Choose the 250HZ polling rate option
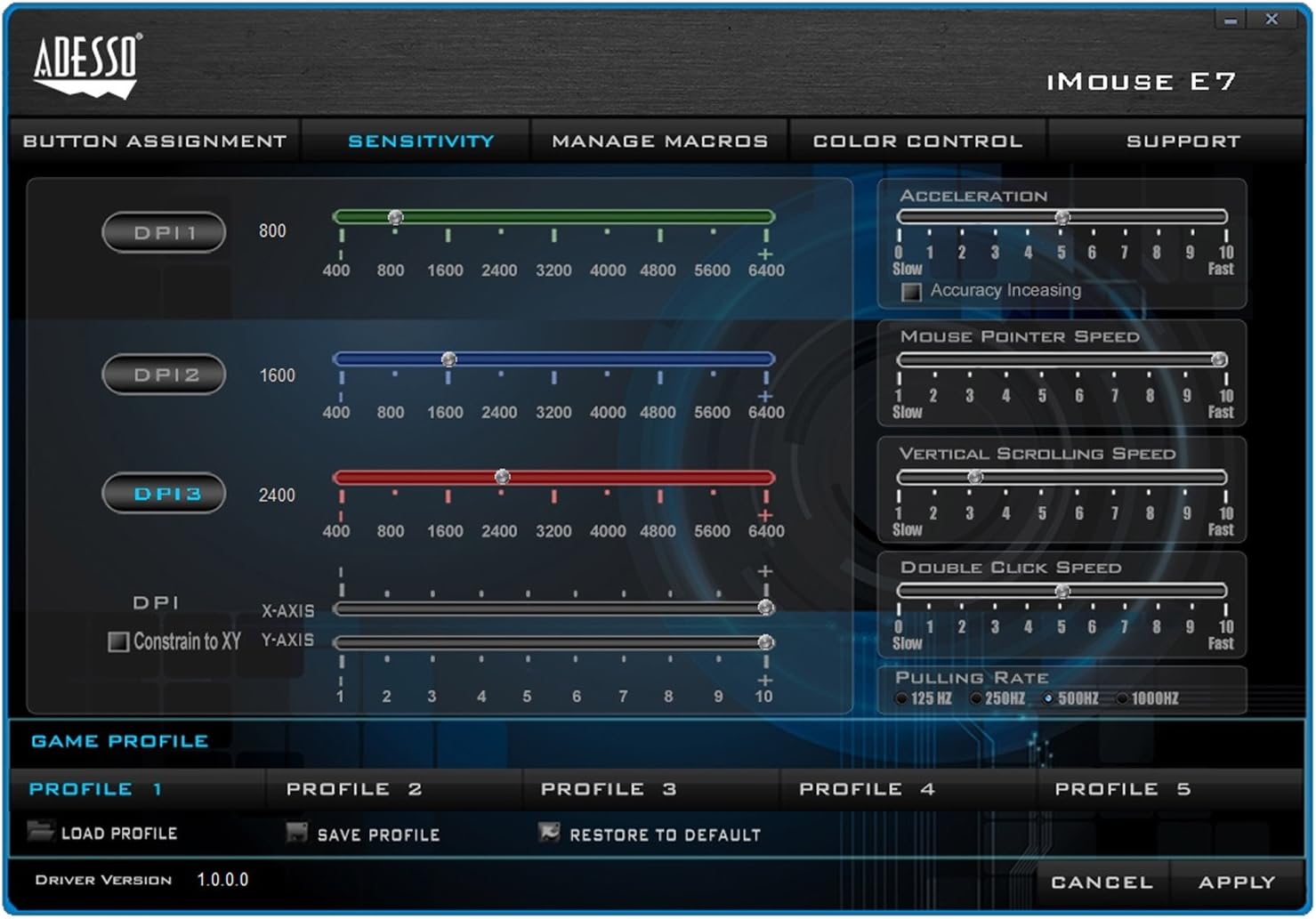The image size is (1316, 919). pyautogui.click(x=976, y=699)
